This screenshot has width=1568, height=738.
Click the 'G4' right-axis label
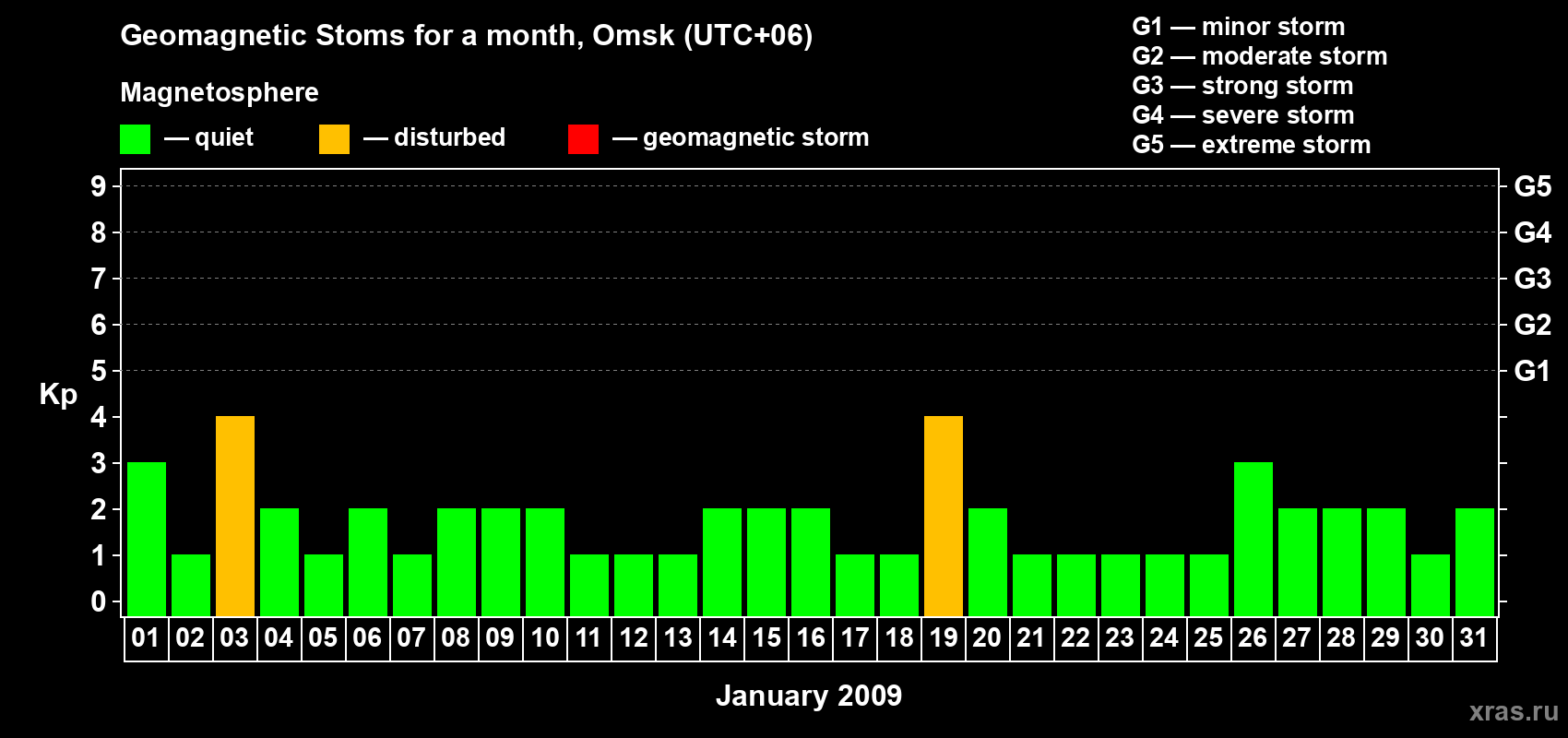click(1533, 232)
